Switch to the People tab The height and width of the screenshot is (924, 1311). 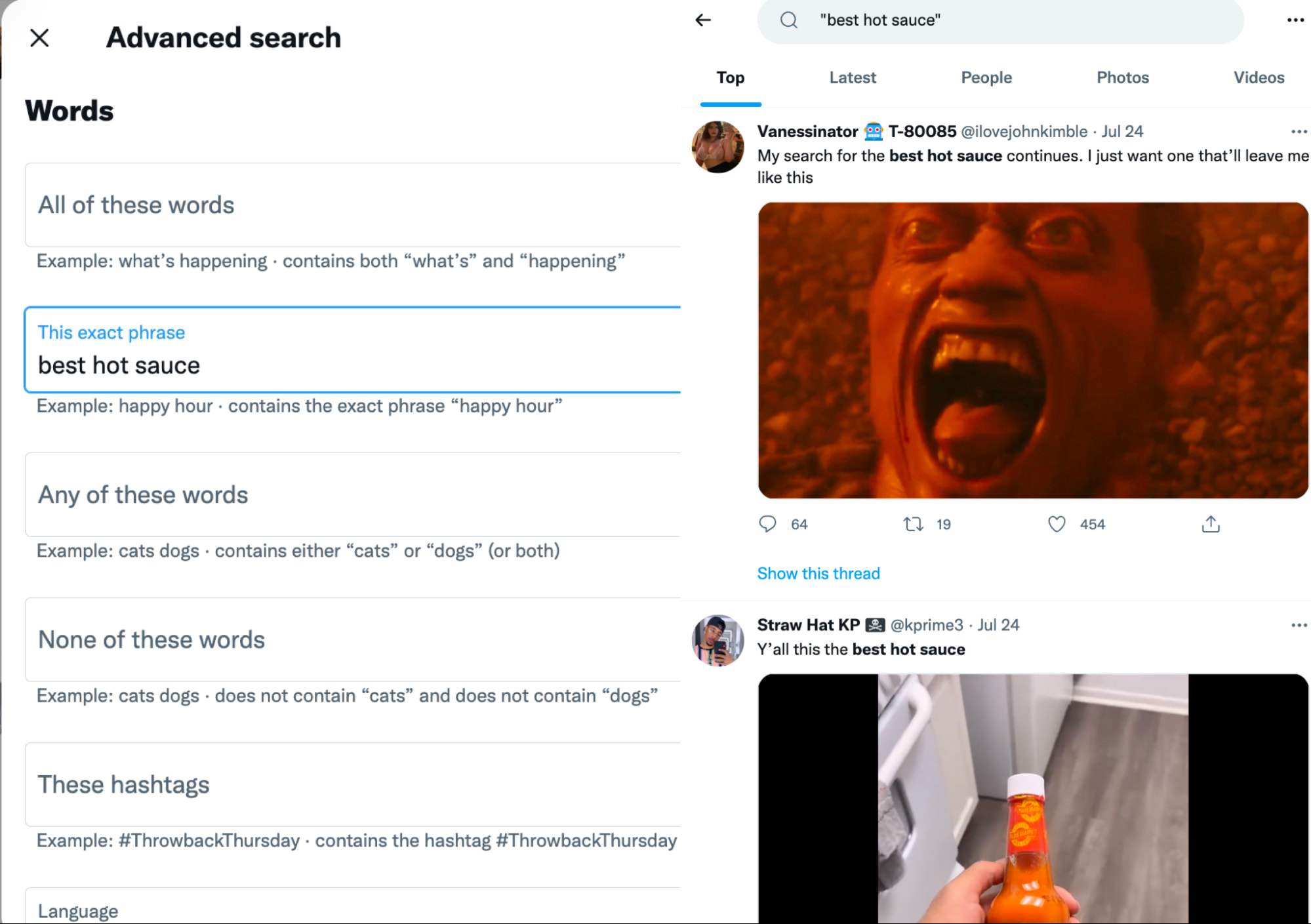coord(986,77)
